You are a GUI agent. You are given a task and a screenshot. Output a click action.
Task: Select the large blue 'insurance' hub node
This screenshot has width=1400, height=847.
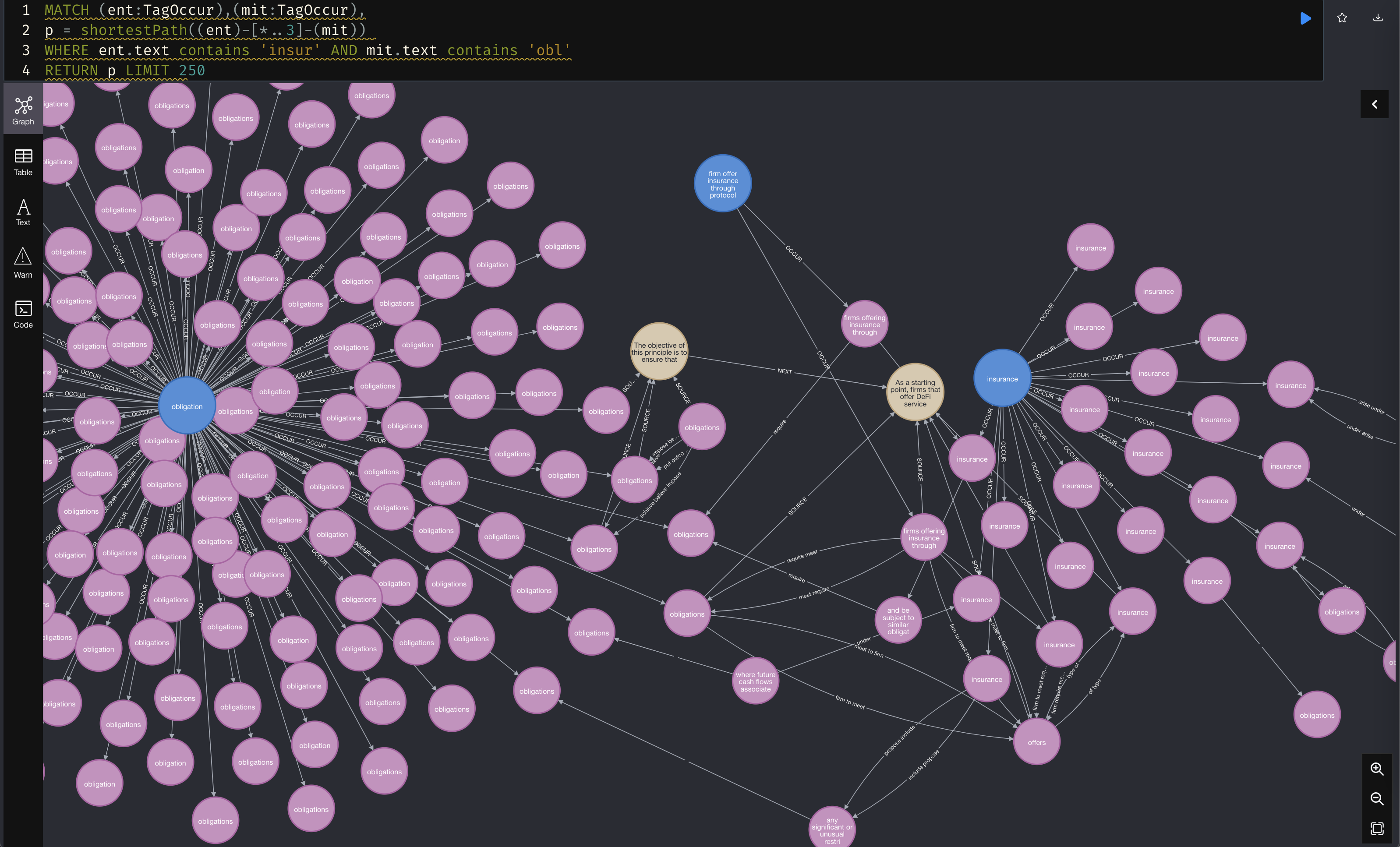click(1002, 379)
